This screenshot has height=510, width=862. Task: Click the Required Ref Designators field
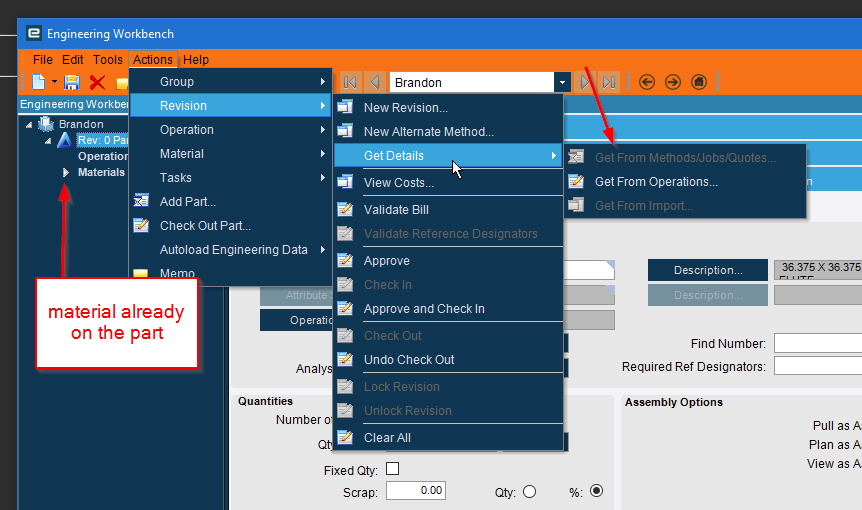[x=817, y=365]
